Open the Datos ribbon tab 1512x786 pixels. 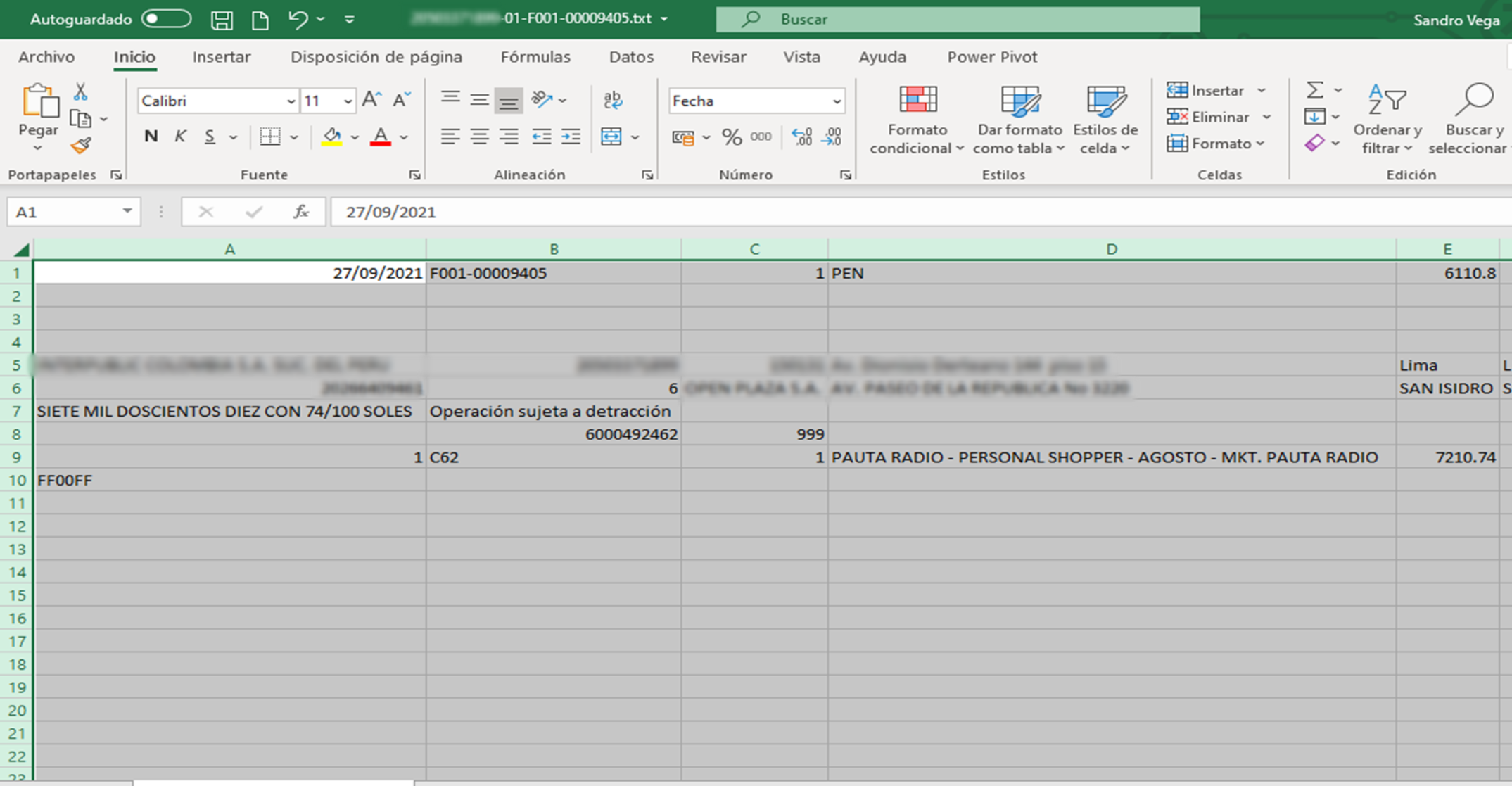tap(631, 57)
